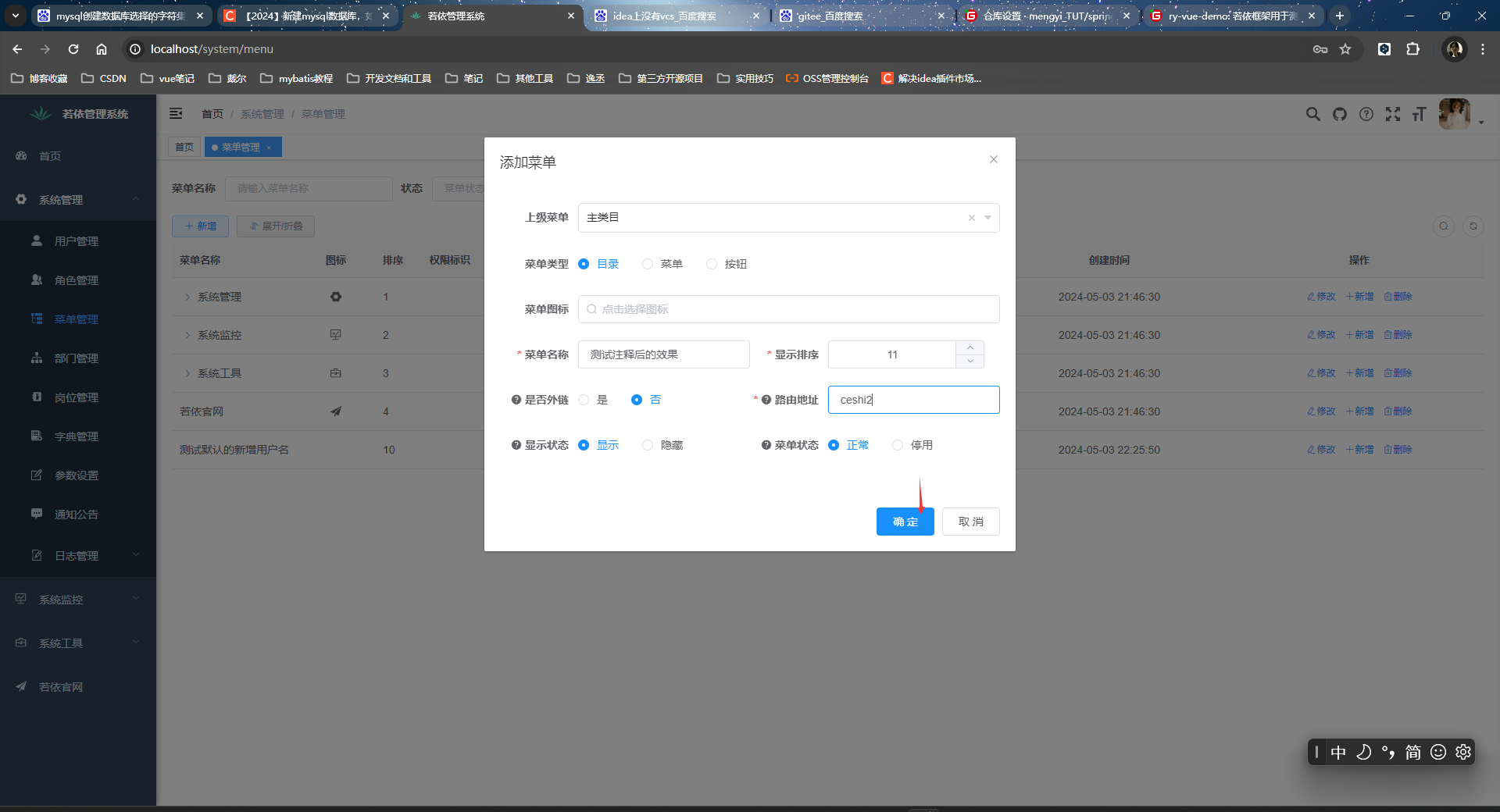Click 删除 link in 测试默认的新增用户名 row

[x=1398, y=450]
